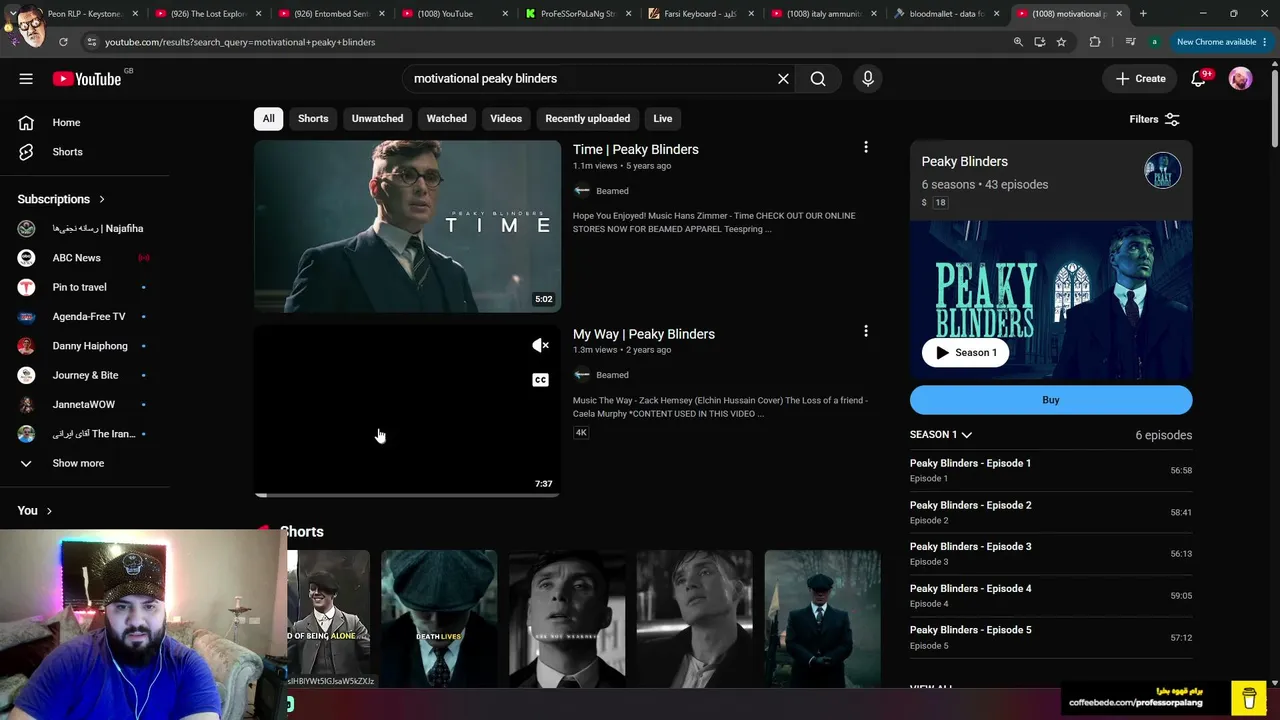Image resolution: width=1280 pixels, height=720 pixels.
Task: Go to YouTube home via the logo
Action: click(x=87, y=79)
